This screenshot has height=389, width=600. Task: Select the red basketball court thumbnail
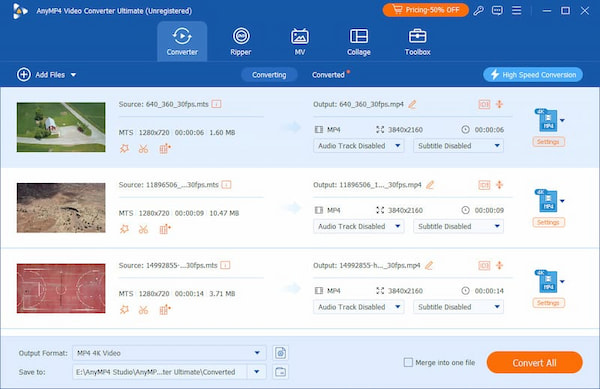click(x=61, y=288)
